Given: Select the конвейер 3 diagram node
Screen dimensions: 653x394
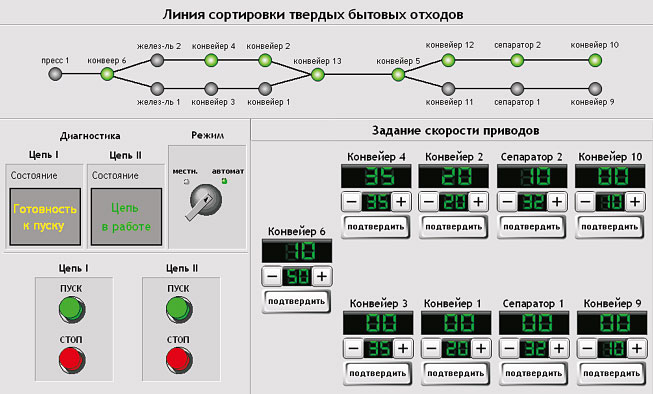Looking at the screenshot, I should pyautogui.click(x=211, y=88).
